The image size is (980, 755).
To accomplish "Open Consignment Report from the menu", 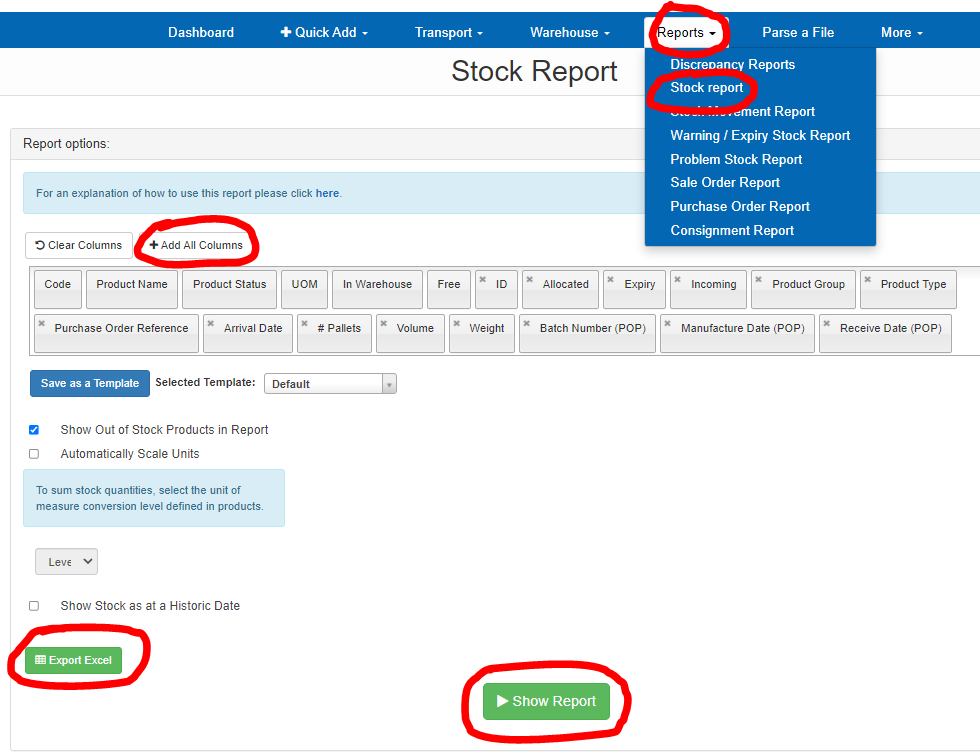I will pos(732,230).
